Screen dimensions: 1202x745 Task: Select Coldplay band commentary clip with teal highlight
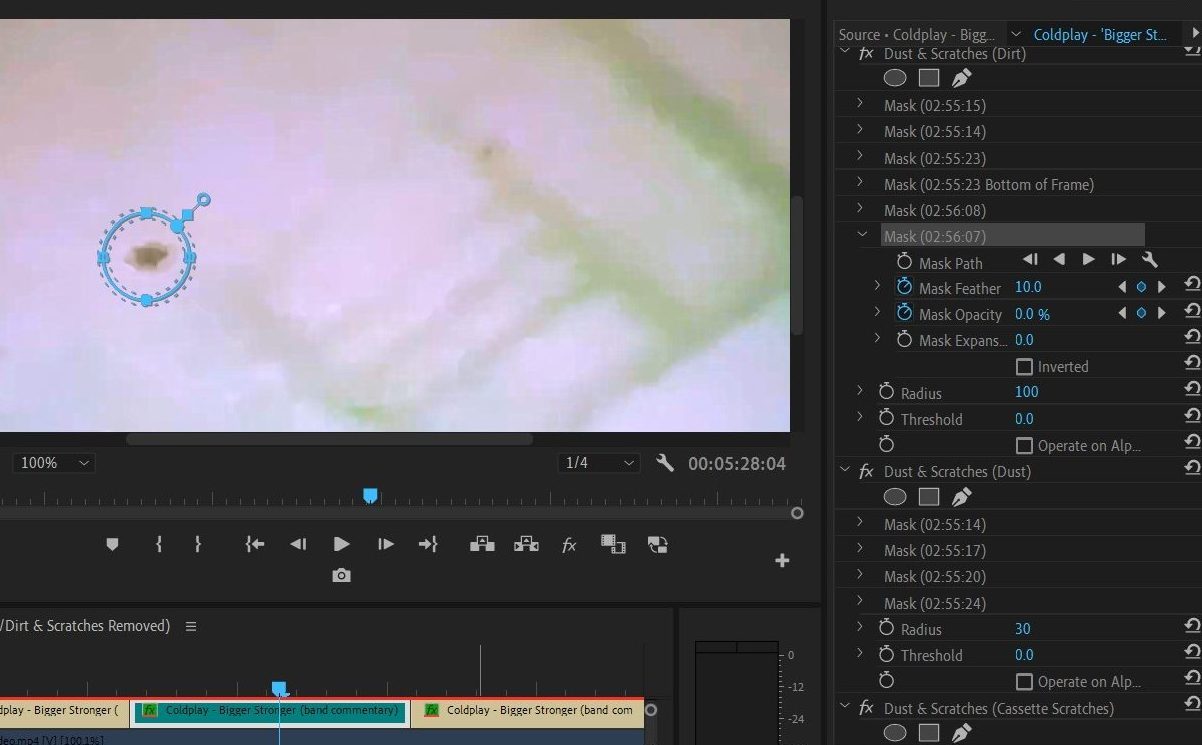(x=270, y=711)
